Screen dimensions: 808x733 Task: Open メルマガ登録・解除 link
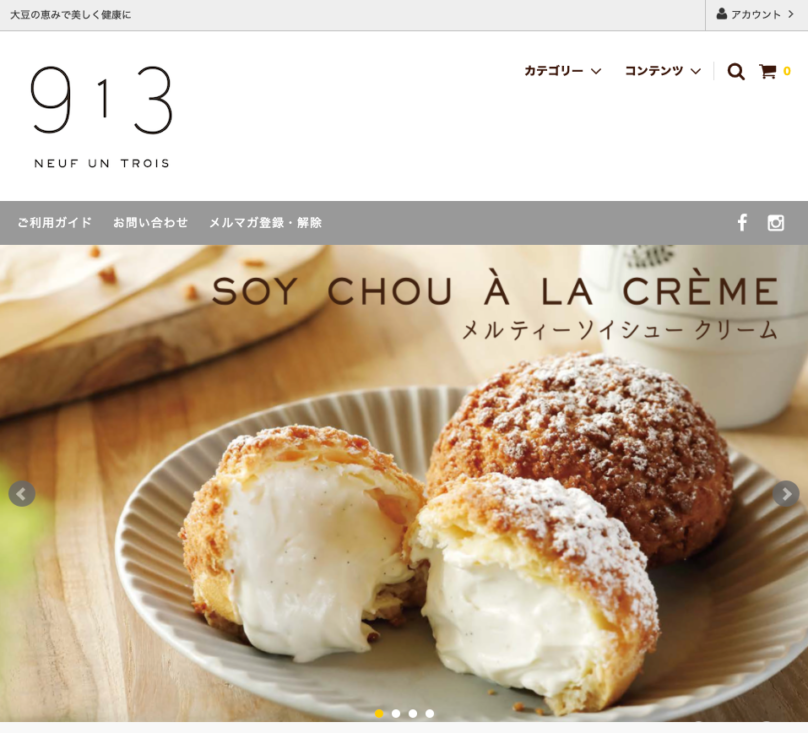tap(265, 223)
